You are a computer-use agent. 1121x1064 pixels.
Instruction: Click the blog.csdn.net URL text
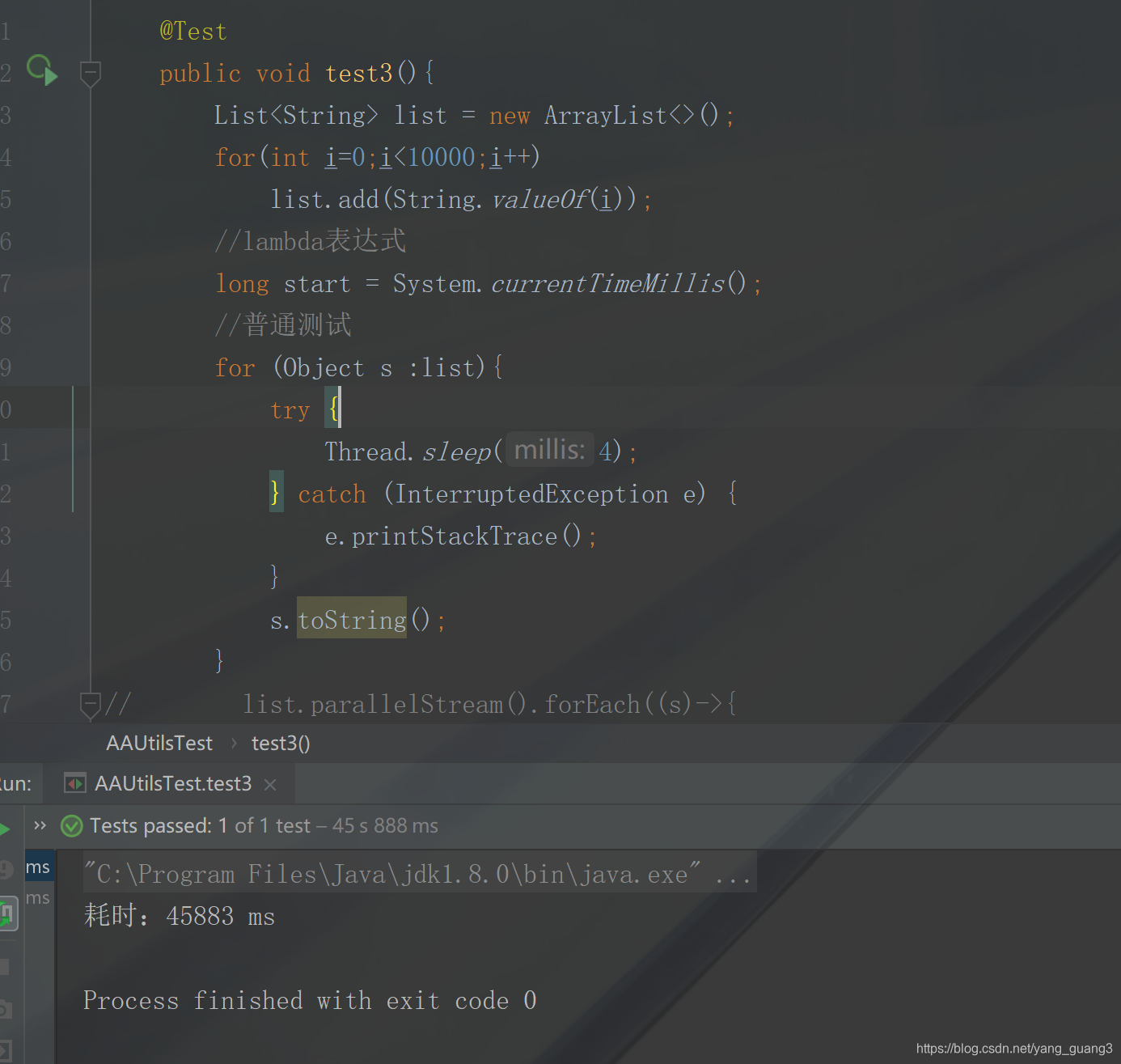(1014, 1049)
